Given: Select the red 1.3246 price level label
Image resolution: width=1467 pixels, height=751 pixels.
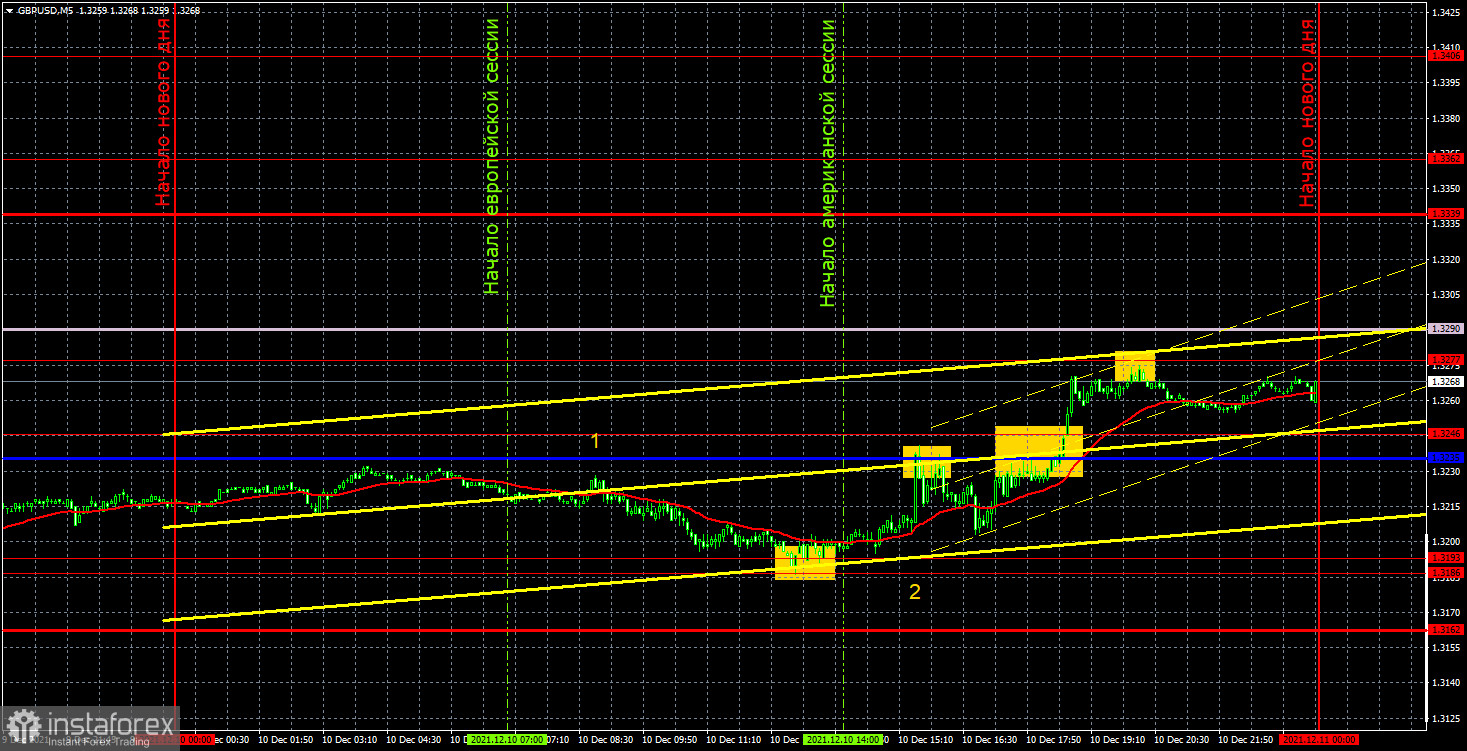Looking at the screenshot, I should tap(1446, 433).
